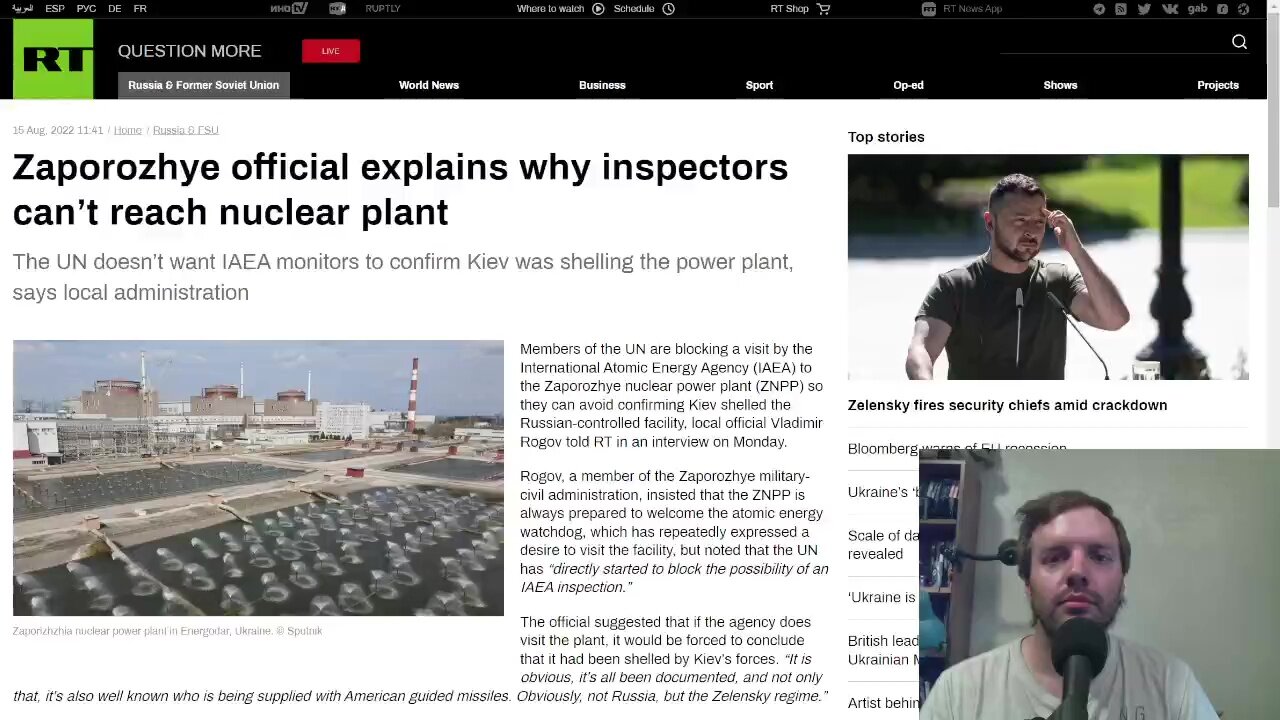The height and width of the screenshot is (720, 1280).
Task: Switch to Arabic language version
Action: [x=22, y=9]
